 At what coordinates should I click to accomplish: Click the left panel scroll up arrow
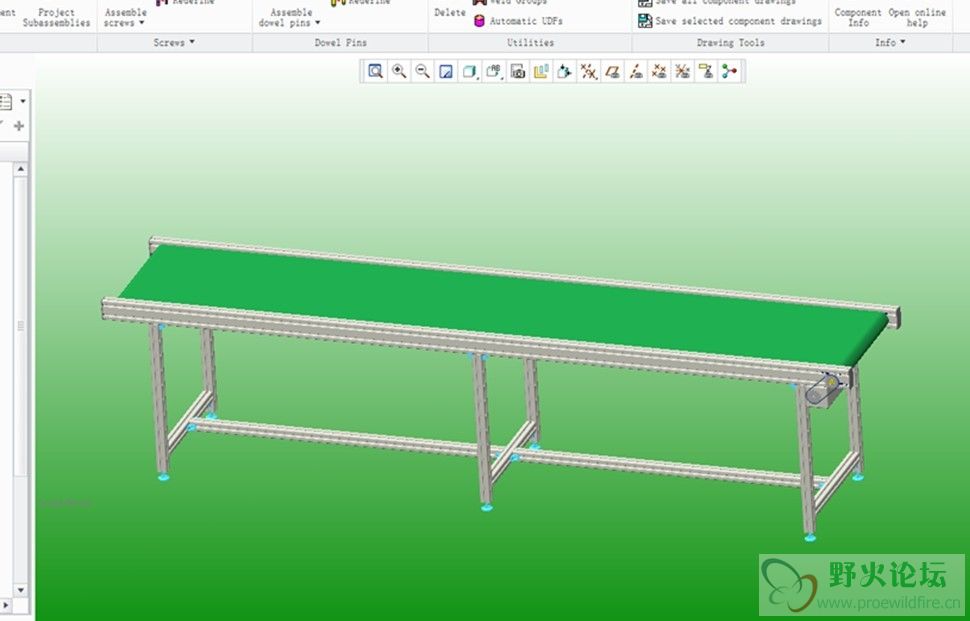(20, 169)
